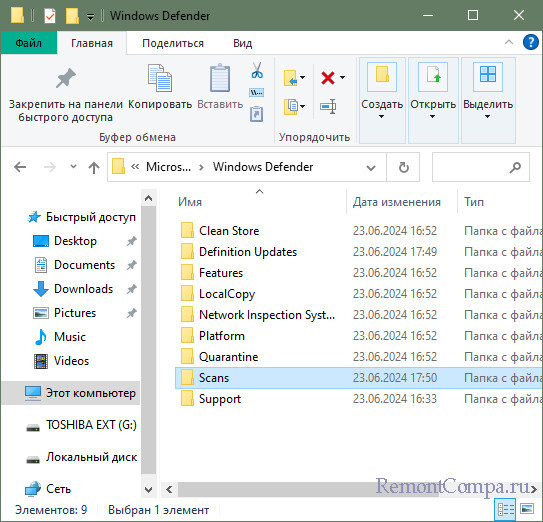Viewport: 543px width, 522px height.
Task: Collapse the ribbon with the chevron
Action: pos(509,43)
